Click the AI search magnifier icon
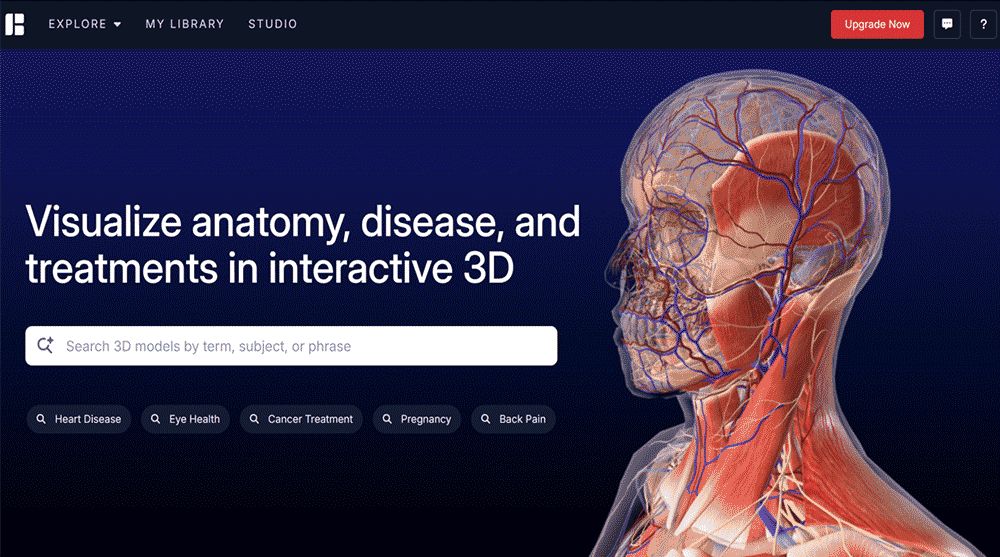 point(45,346)
